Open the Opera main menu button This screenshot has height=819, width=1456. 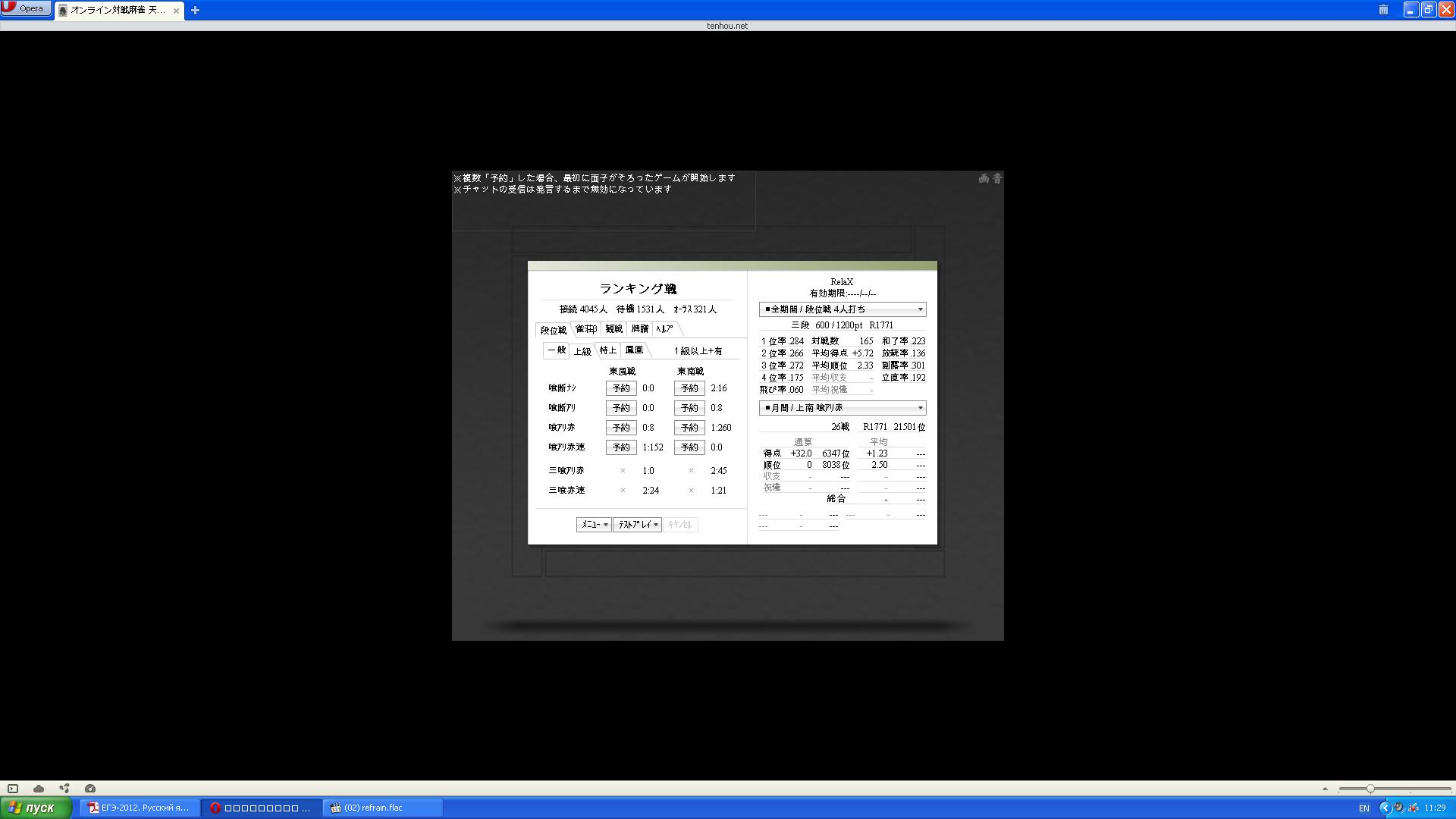(x=27, y=8)
